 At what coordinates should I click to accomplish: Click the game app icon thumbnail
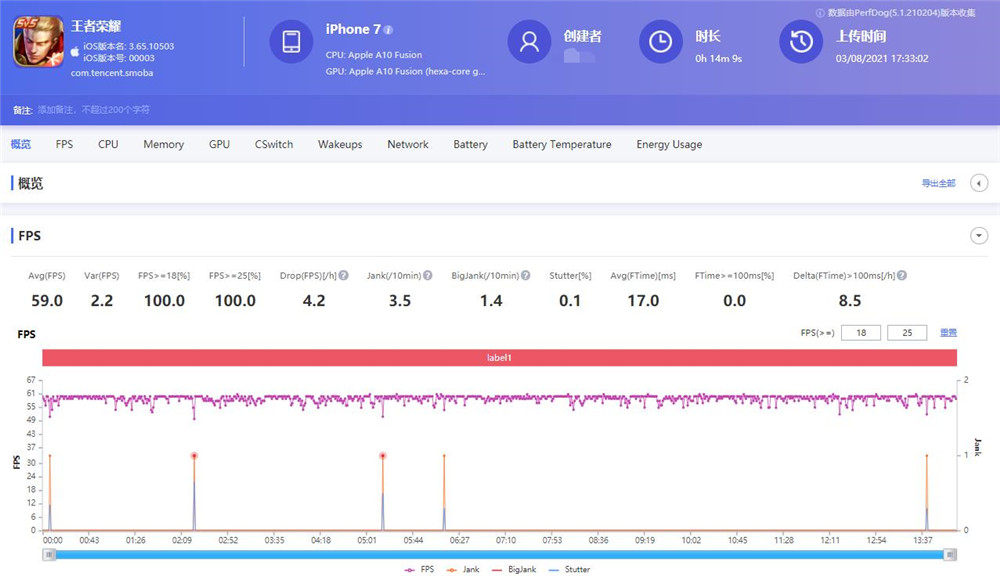(38, 42)
